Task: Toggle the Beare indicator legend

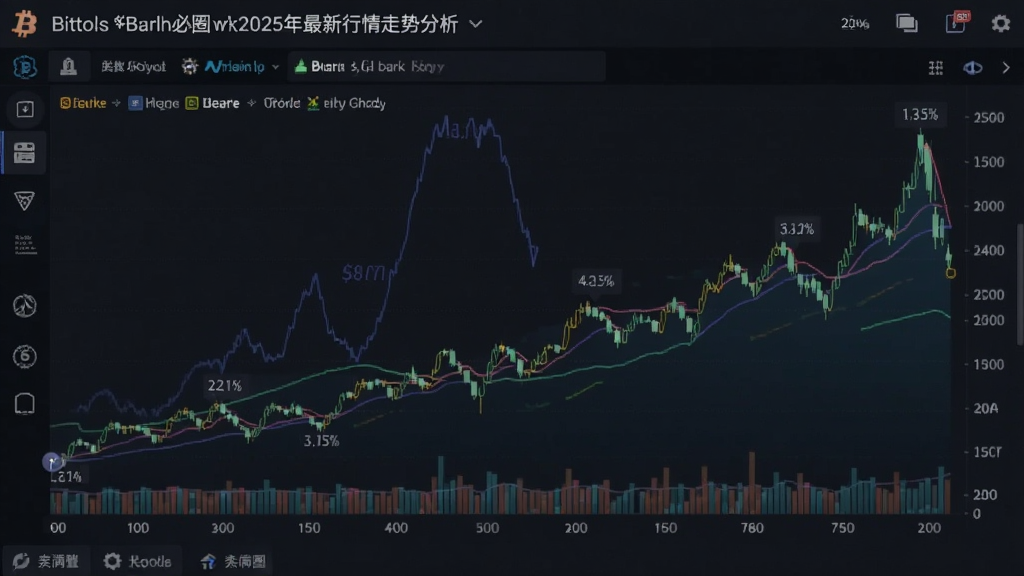Action: pyautogui.click(x=213, y=103)
